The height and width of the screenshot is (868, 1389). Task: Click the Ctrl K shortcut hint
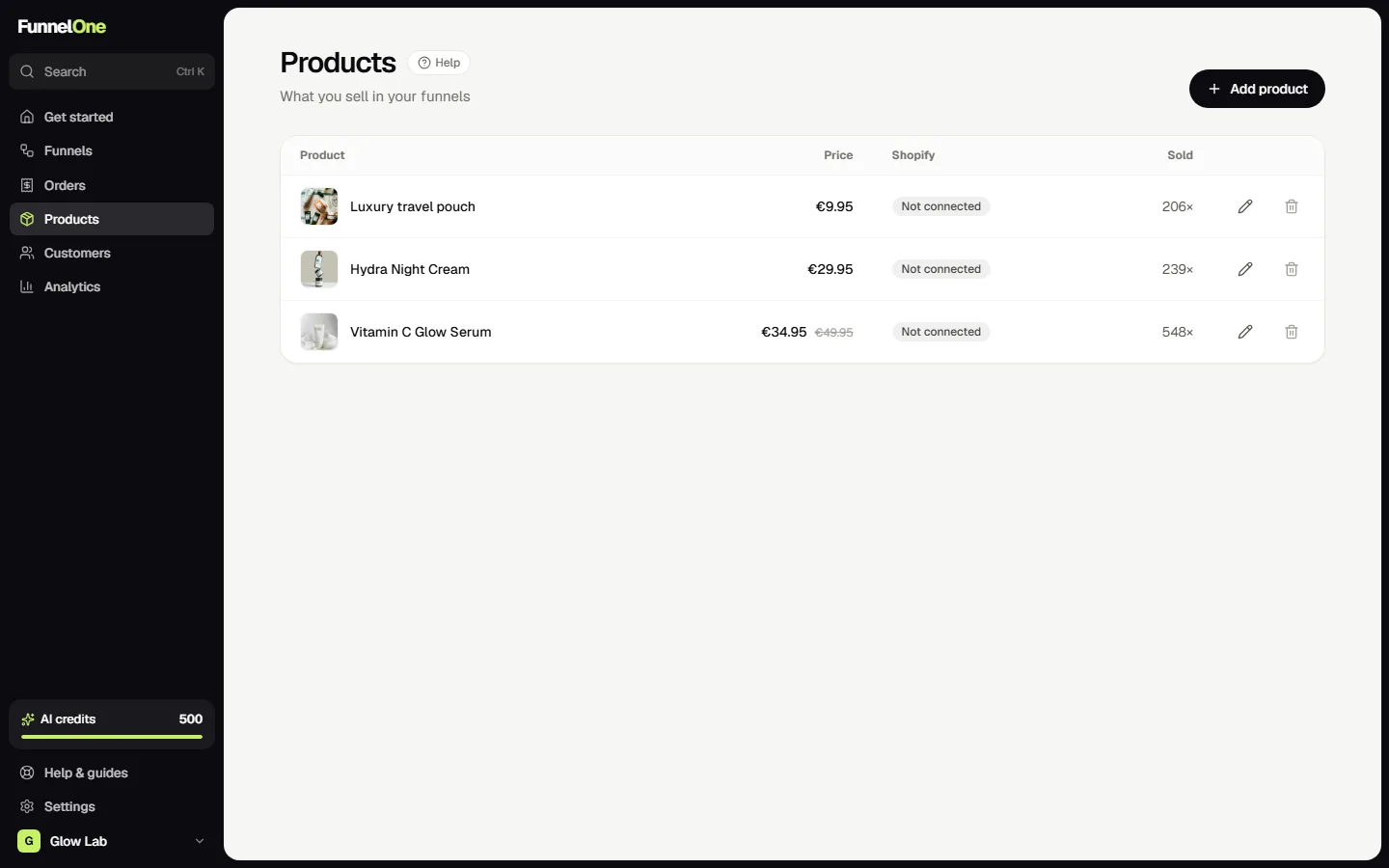190,71
